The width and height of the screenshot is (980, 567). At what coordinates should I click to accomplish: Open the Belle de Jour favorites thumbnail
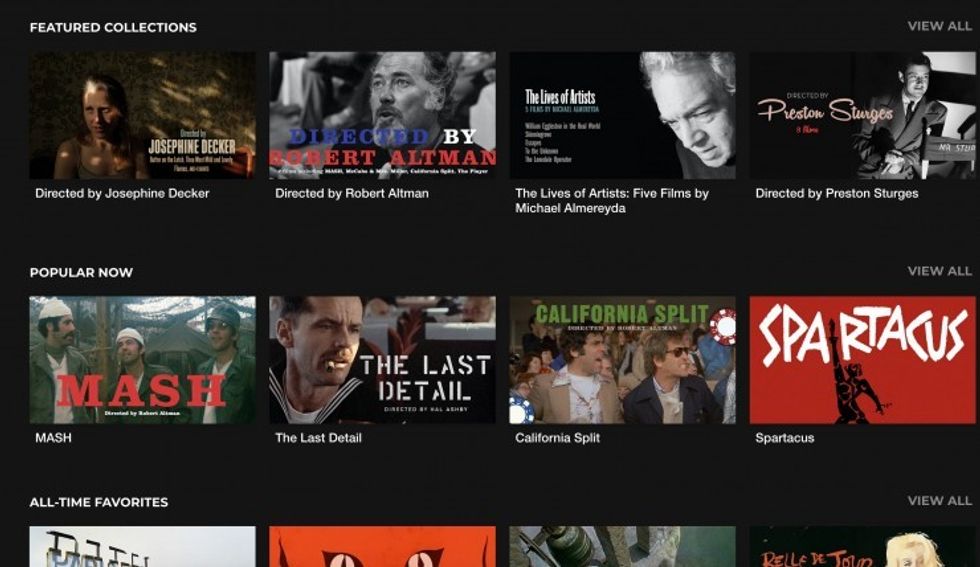pos(862,546)
